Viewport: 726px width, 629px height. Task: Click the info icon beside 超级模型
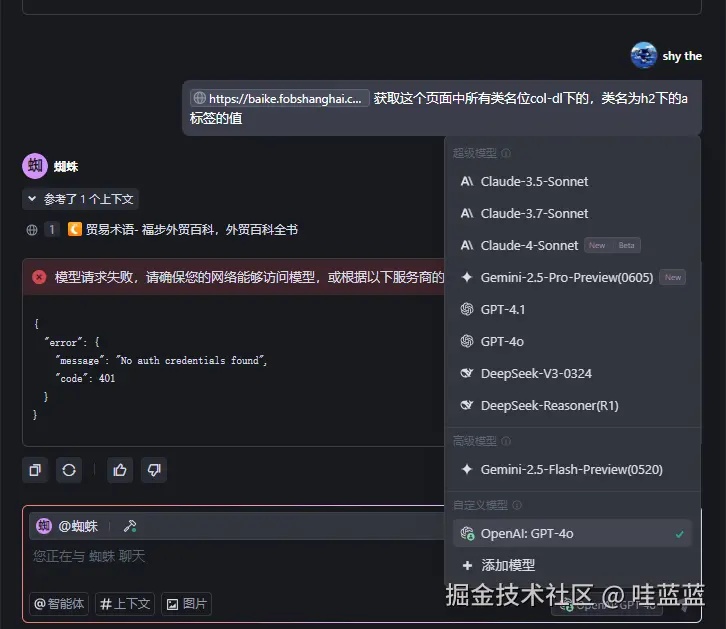click(x=506, y=154)
